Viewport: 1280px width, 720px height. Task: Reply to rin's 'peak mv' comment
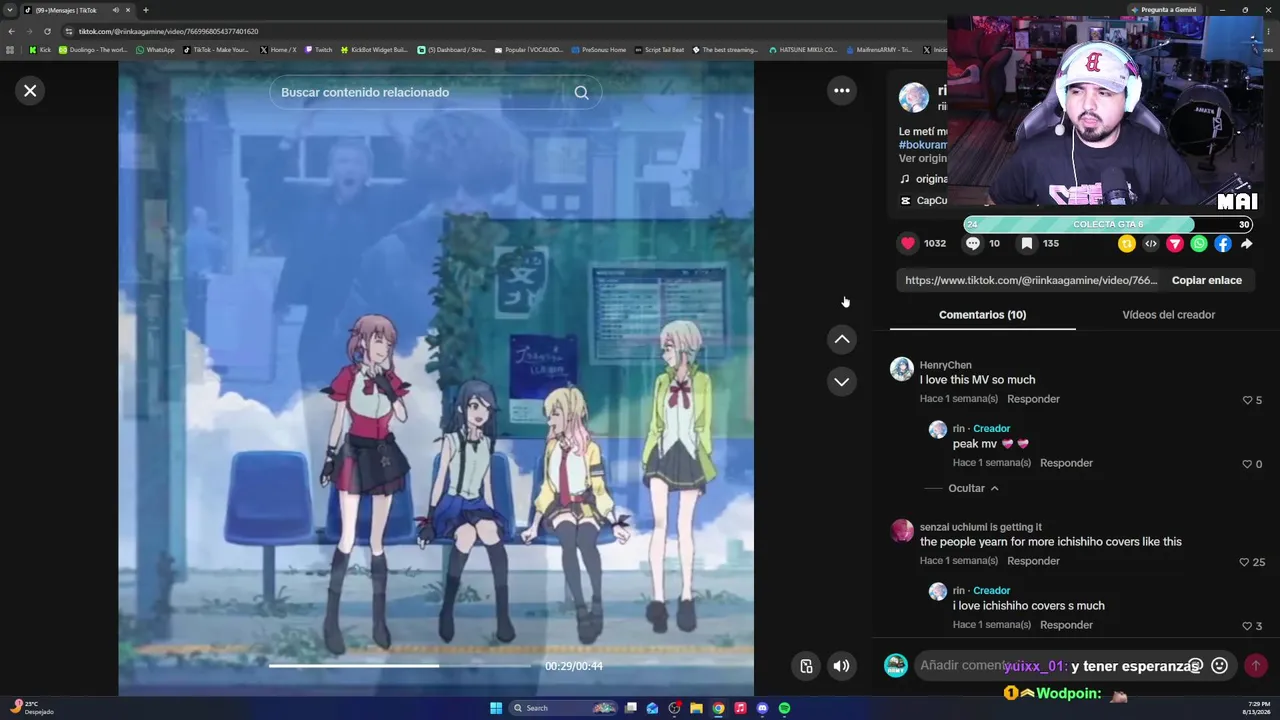[x=1066, y=463]
